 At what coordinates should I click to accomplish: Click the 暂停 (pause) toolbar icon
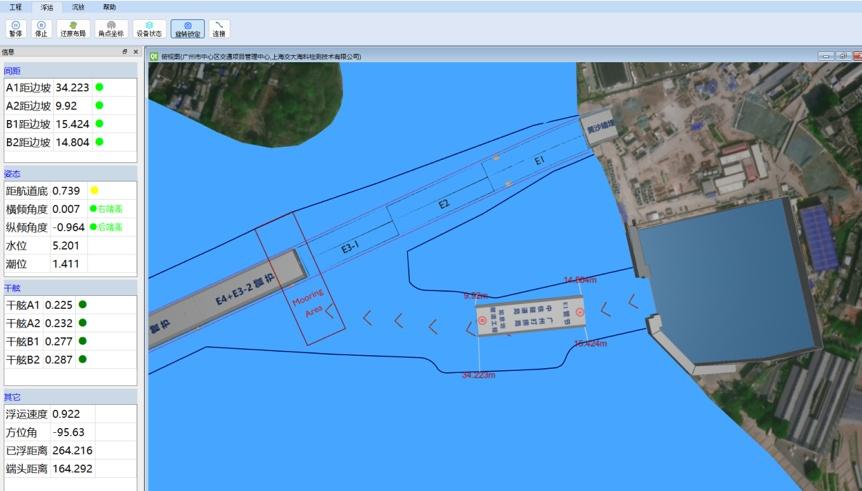(x=15, y=28)
